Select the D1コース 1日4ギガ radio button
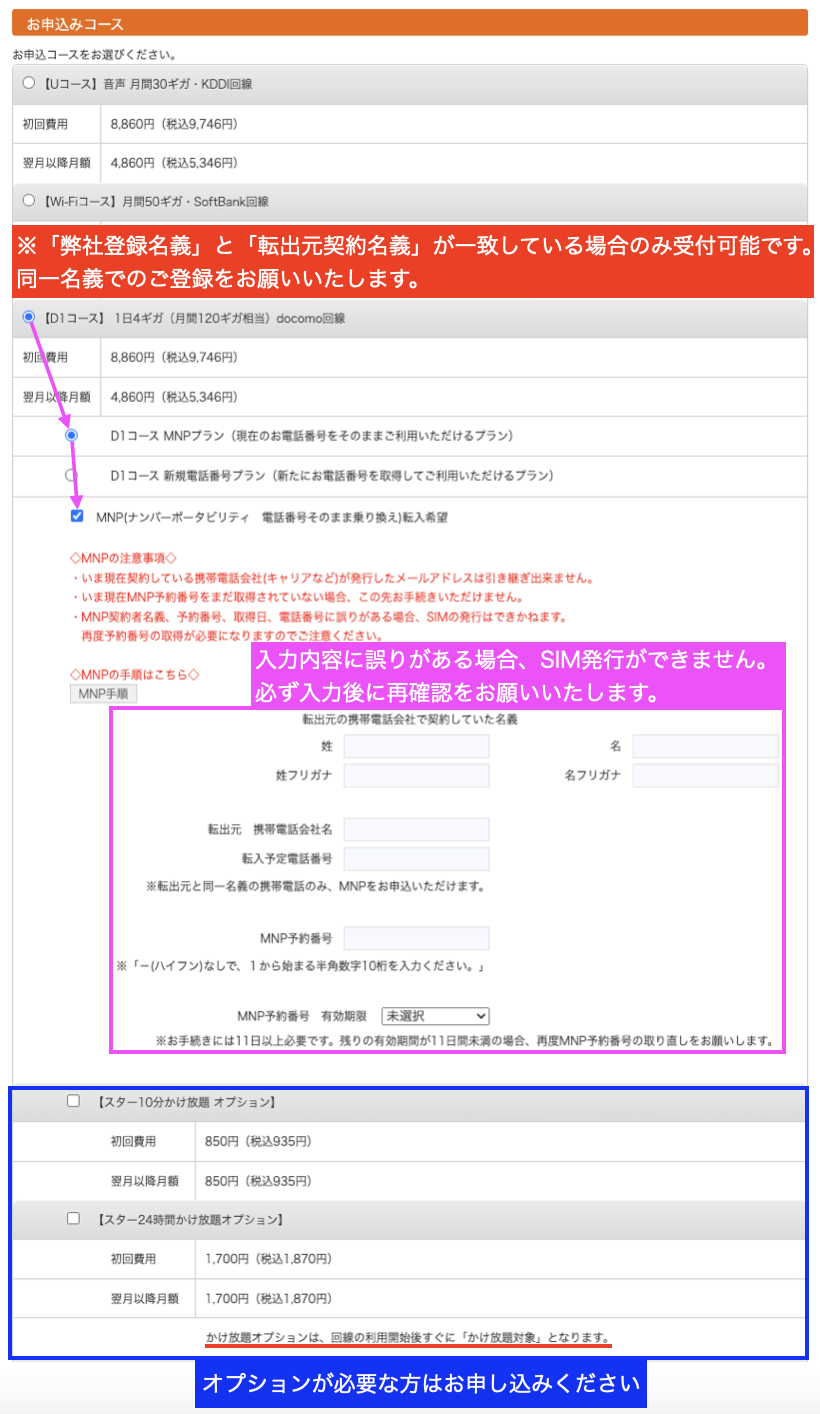Screen dimensions: 820x1414 click(29, 317)
